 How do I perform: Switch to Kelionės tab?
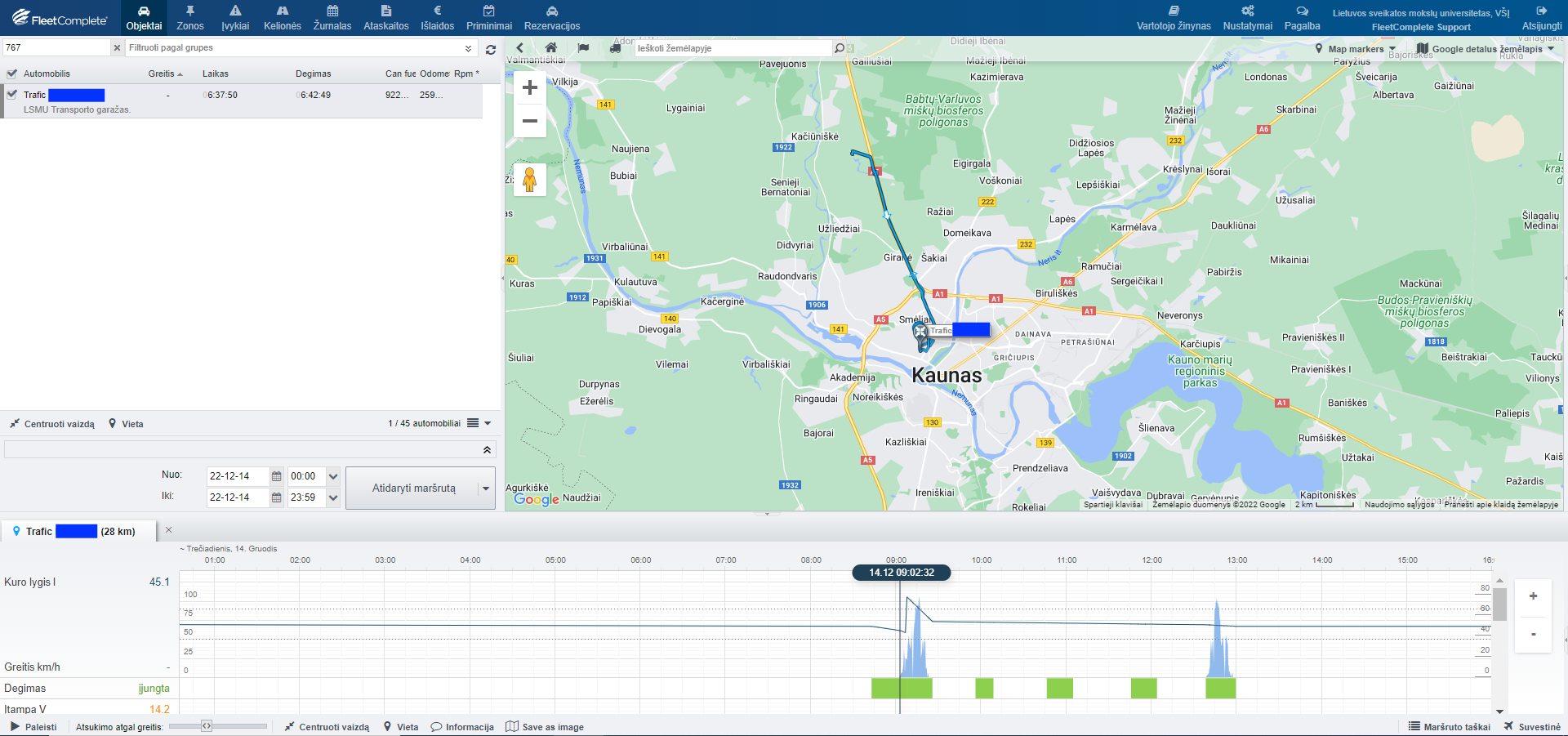(x=283, y=18)
